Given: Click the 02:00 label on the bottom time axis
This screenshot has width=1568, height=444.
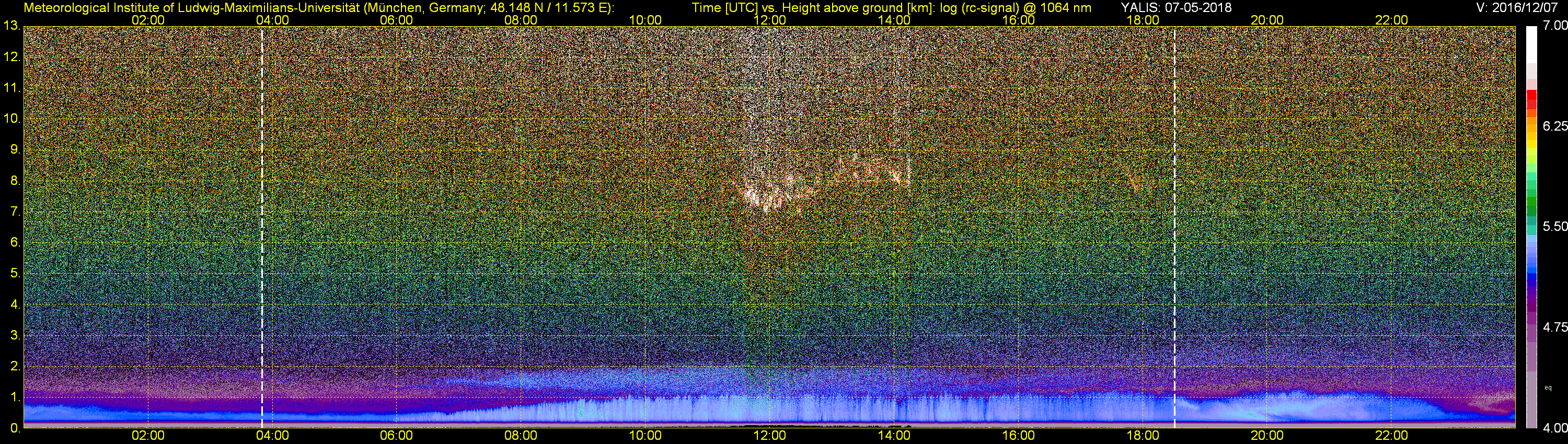Looking at the screenshot, I should click(148, 436).
